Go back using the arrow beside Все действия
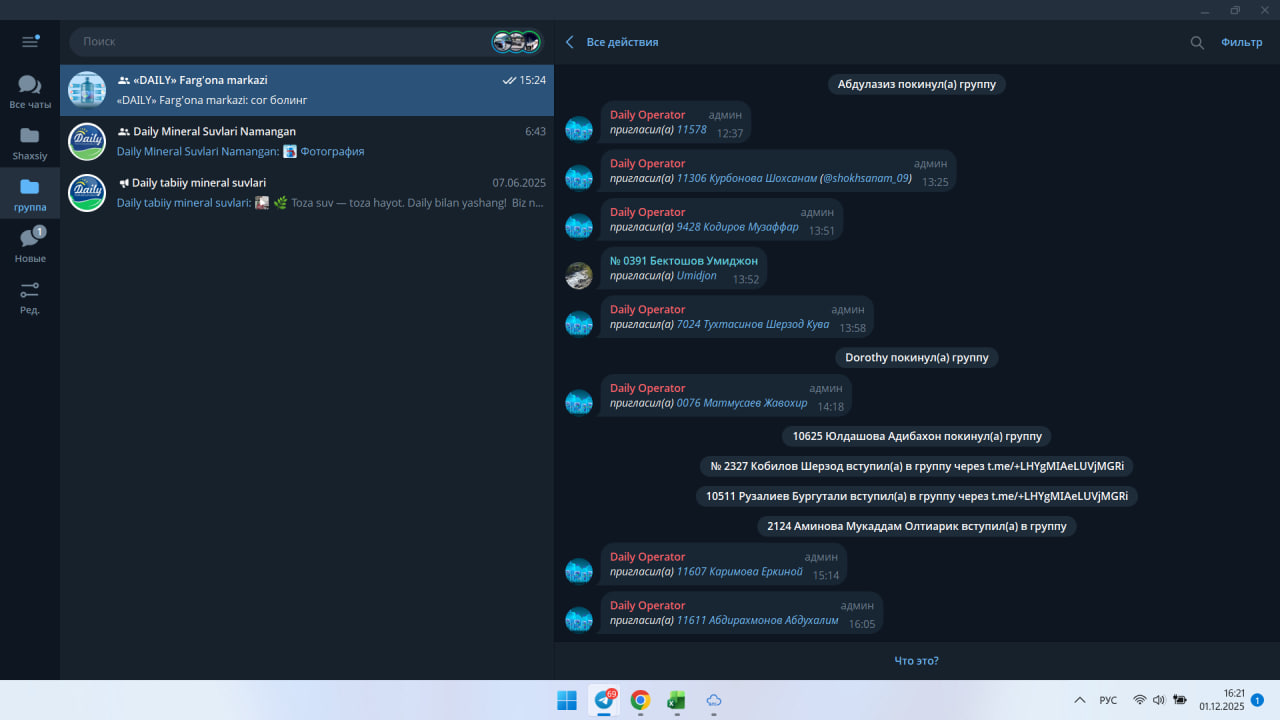 pos(570,42)
